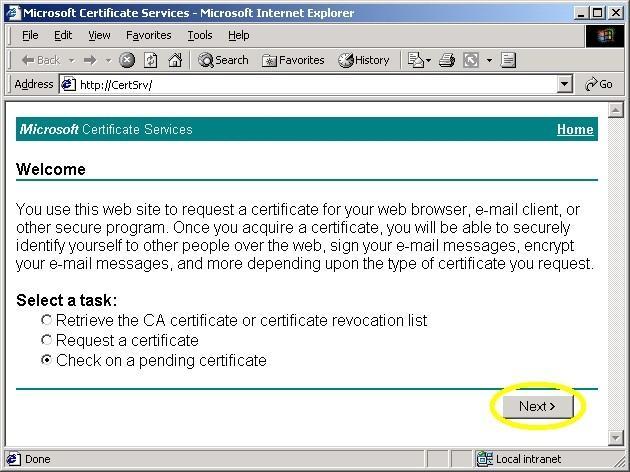Expand the Mail button dropdown arrow
630x472 pixels.
428,61
